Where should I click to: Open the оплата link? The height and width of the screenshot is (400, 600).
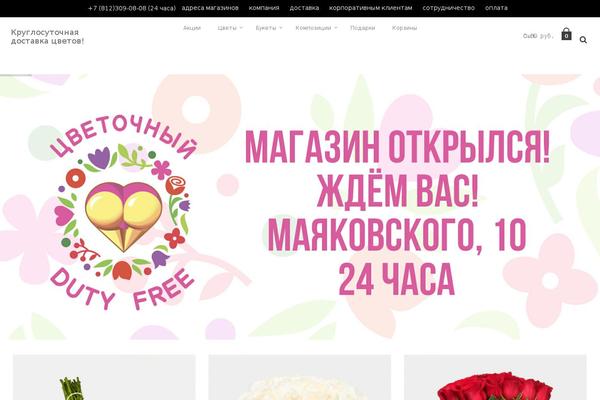tap(496, 8)
